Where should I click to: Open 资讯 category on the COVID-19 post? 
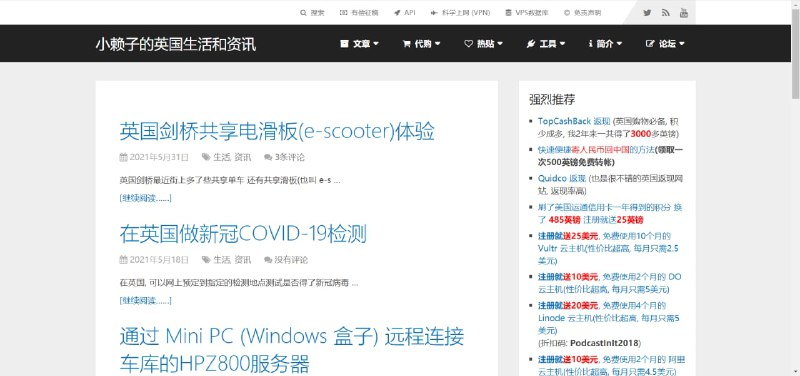pyautogui.click(x=242, y=260)
